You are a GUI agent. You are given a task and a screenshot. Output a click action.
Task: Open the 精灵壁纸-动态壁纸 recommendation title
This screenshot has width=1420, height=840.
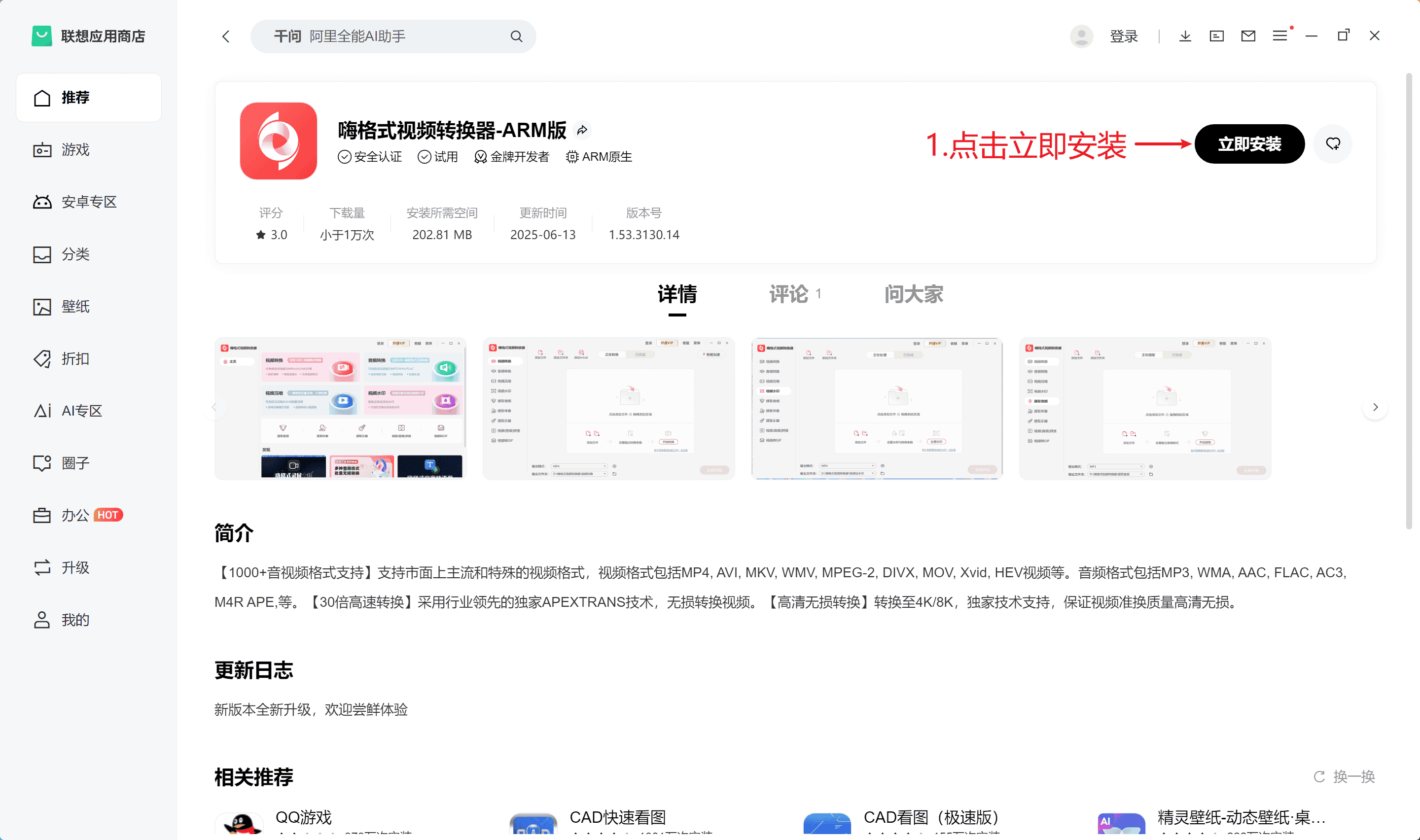pyautogui.click(x=1242, y=817)
